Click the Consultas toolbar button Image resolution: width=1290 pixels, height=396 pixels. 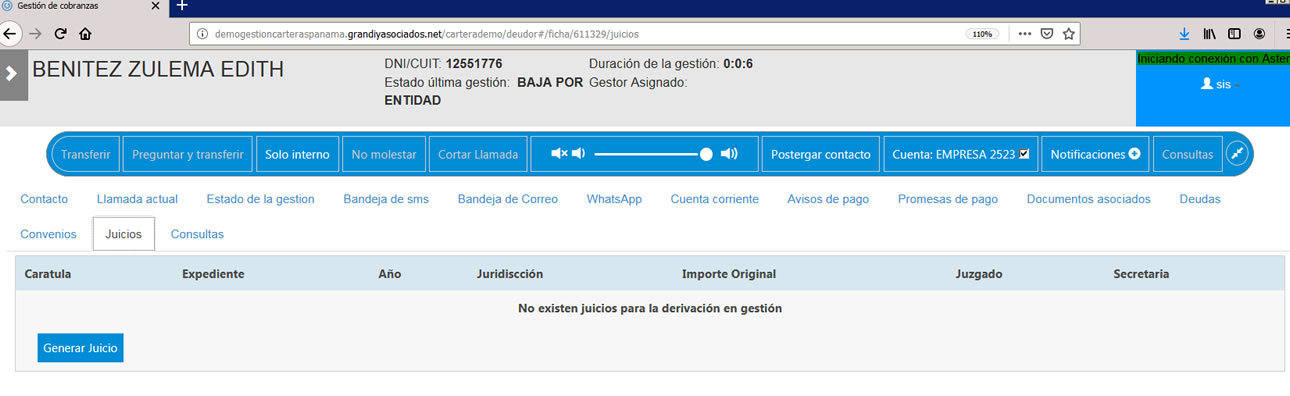click(1188, 155)
